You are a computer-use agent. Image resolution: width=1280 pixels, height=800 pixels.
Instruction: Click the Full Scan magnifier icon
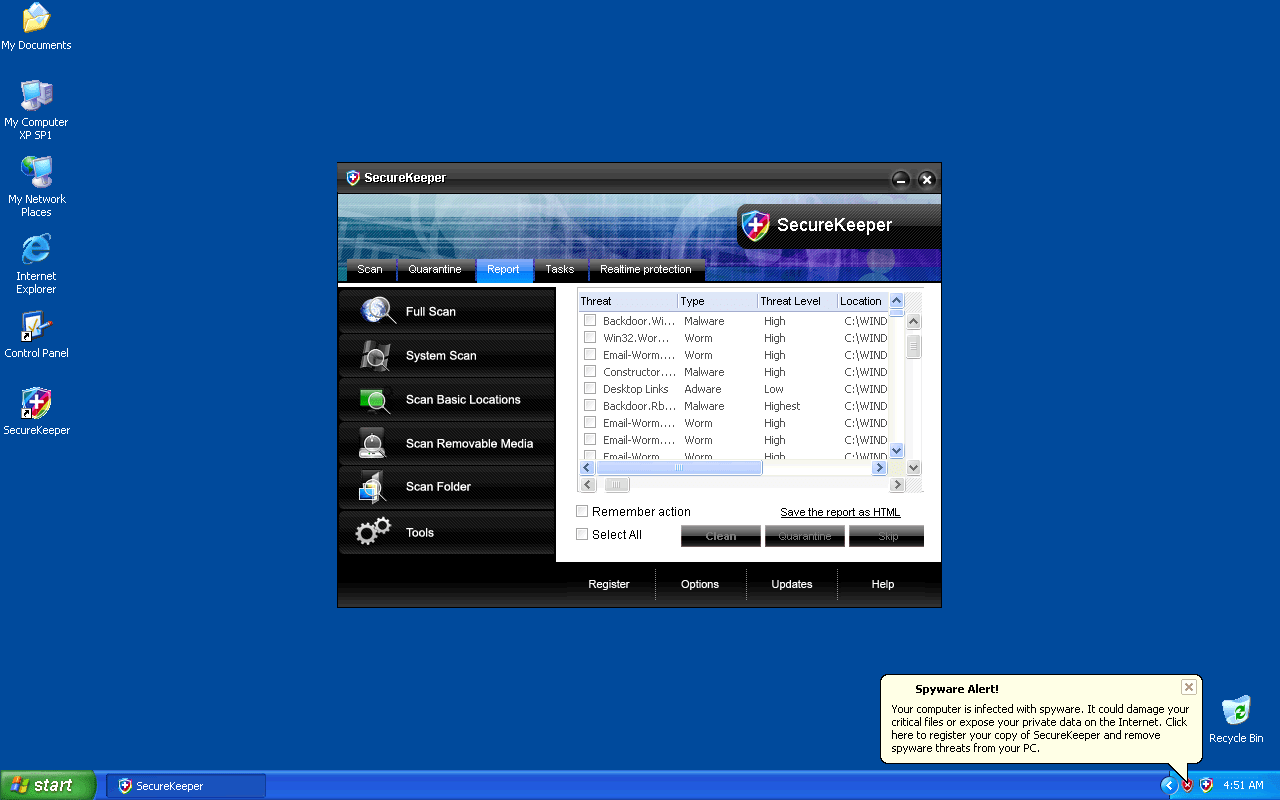click(378, 311)
